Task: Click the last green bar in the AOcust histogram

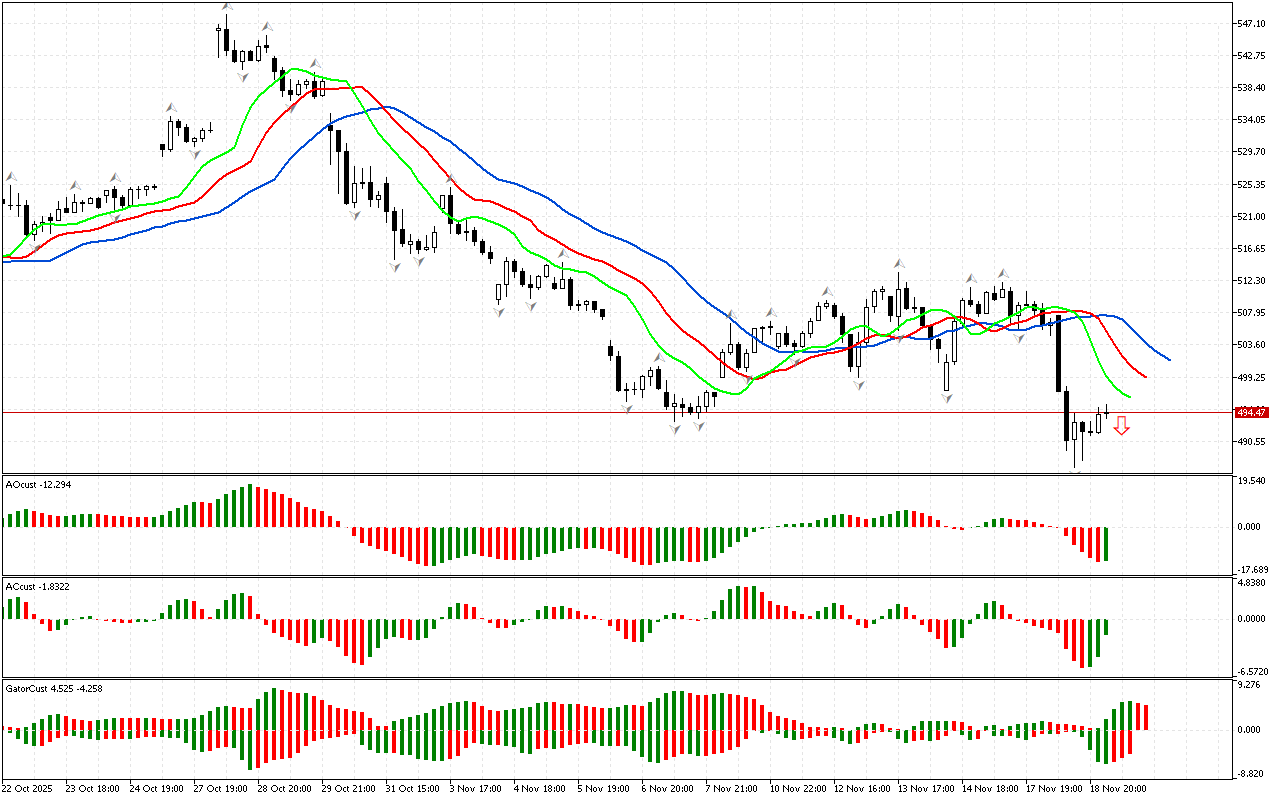Action: coord(1106,544)
